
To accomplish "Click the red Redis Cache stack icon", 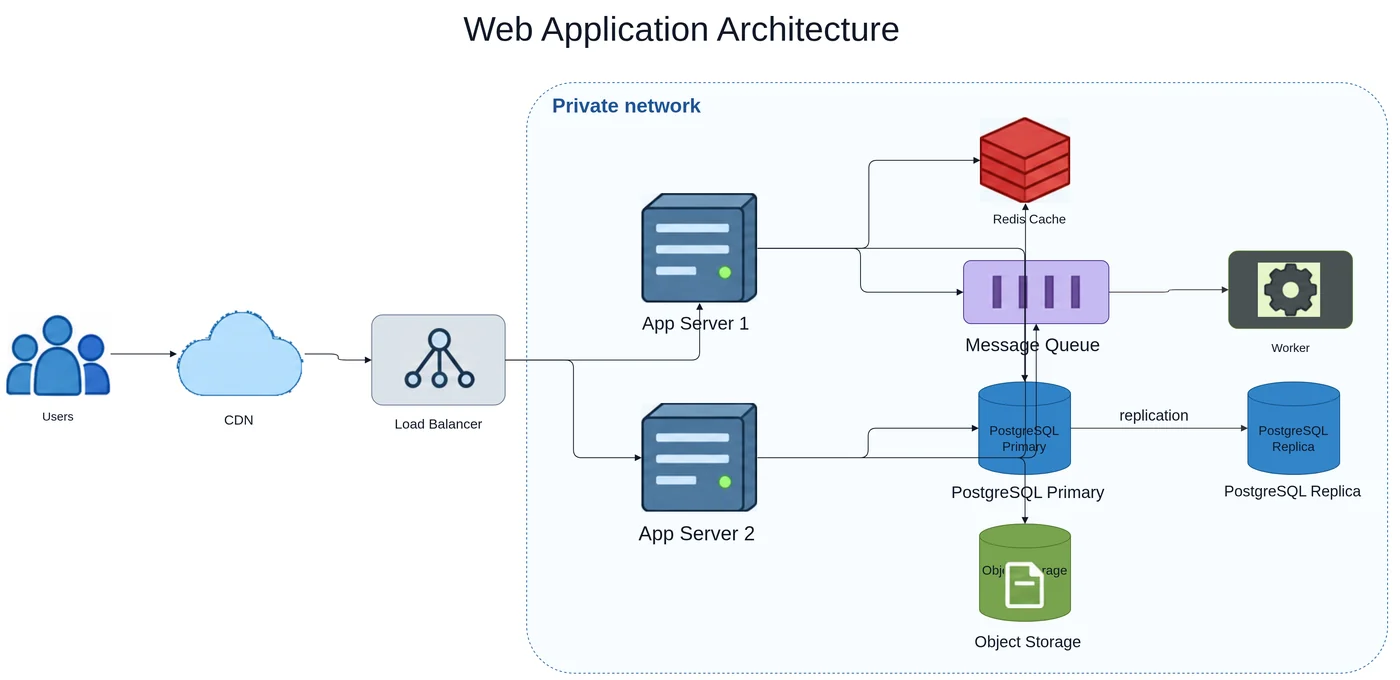I will pos(1025,160).
